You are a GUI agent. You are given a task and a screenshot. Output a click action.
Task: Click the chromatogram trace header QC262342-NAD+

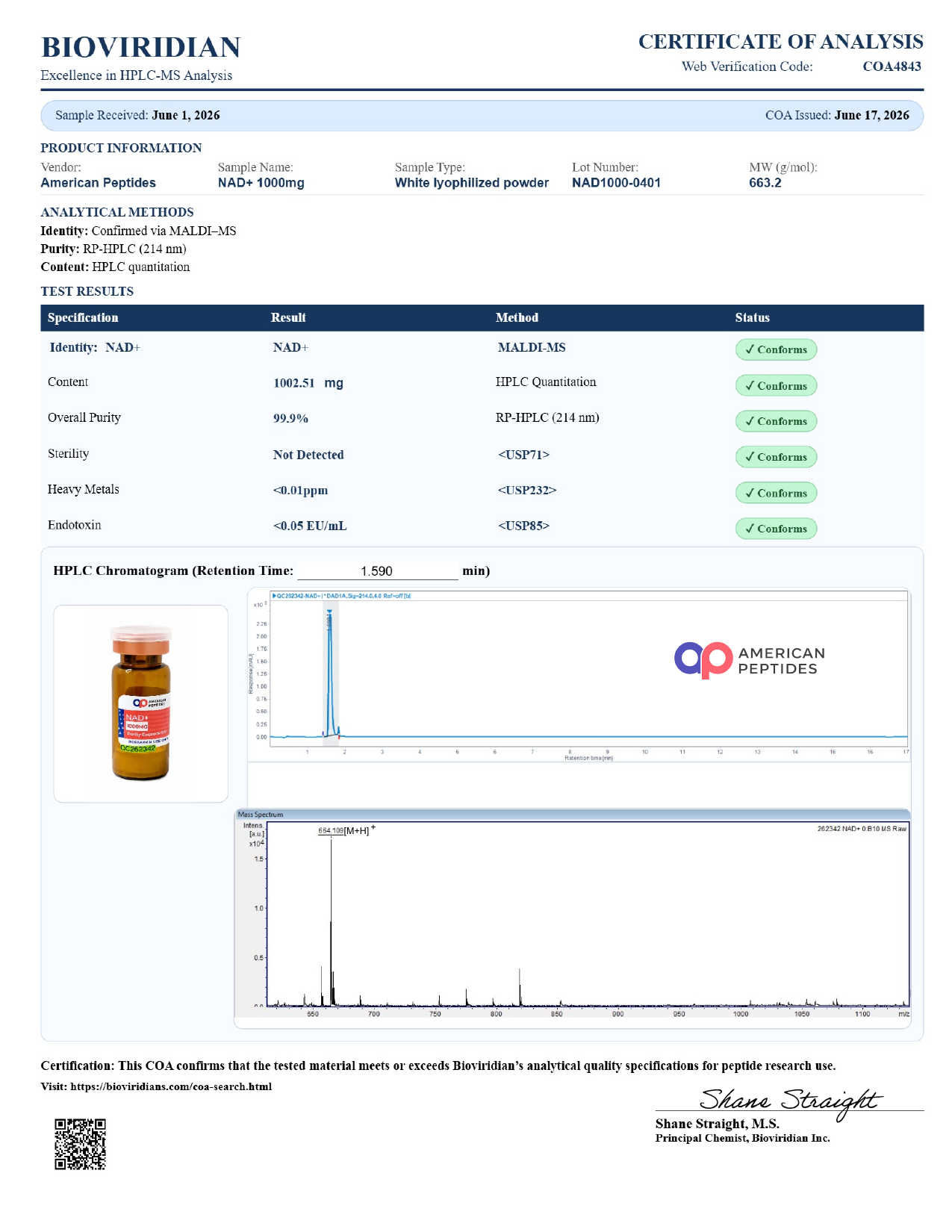pyautogui.click(x=341, y=596)
